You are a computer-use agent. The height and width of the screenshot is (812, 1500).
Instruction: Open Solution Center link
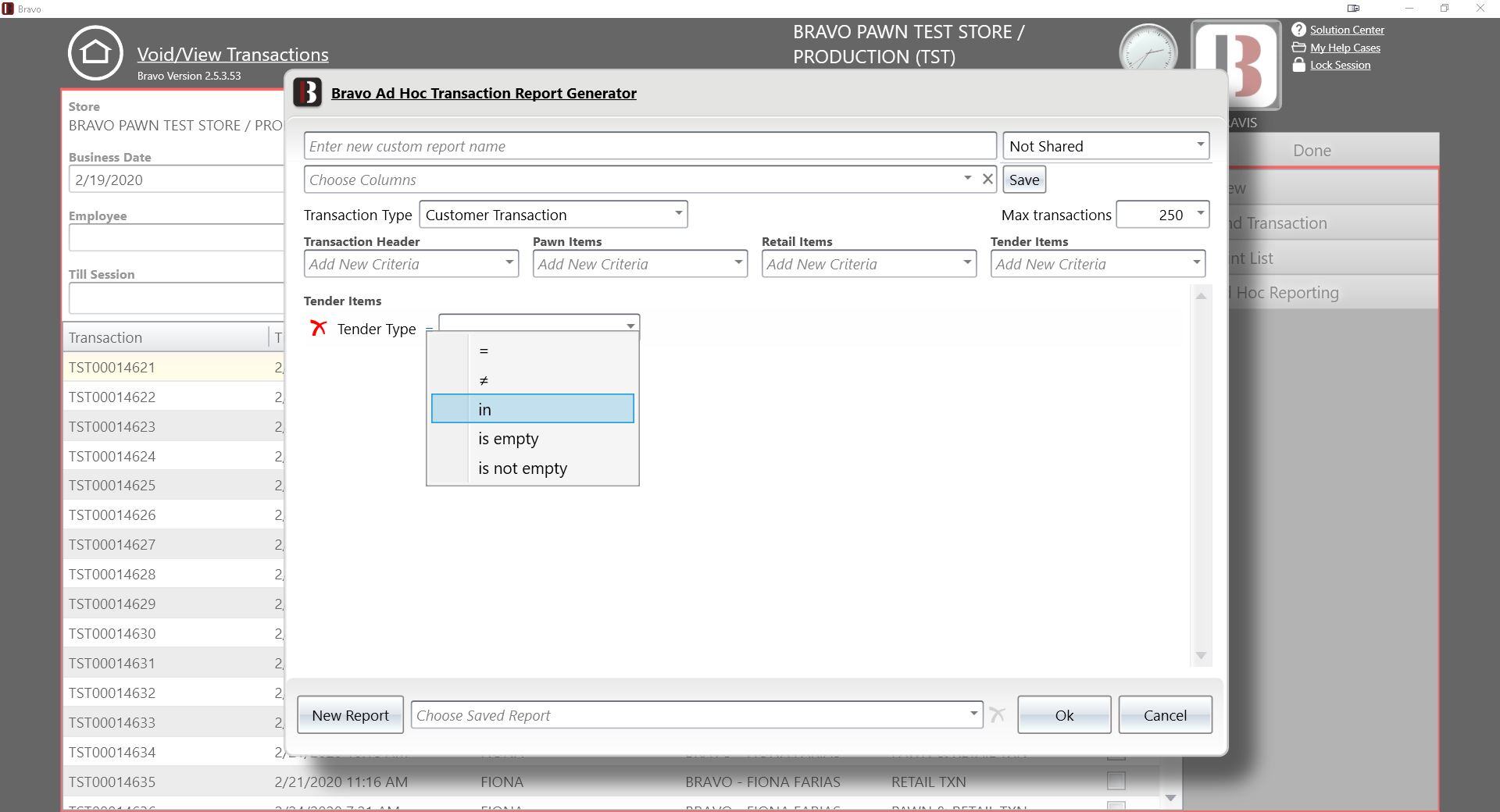tap(1347, 30)
